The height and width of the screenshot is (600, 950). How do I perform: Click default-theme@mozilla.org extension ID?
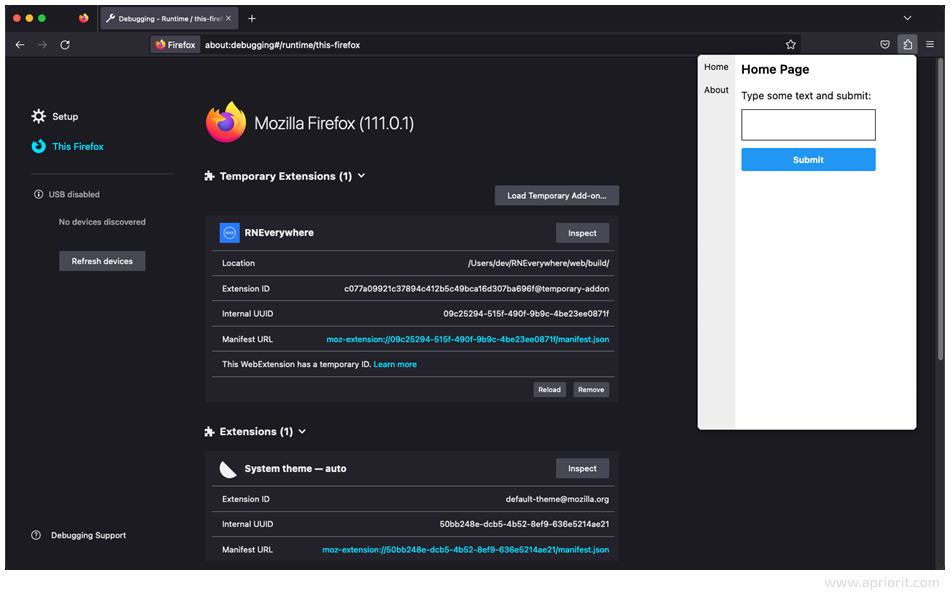[x=557, y=499]
